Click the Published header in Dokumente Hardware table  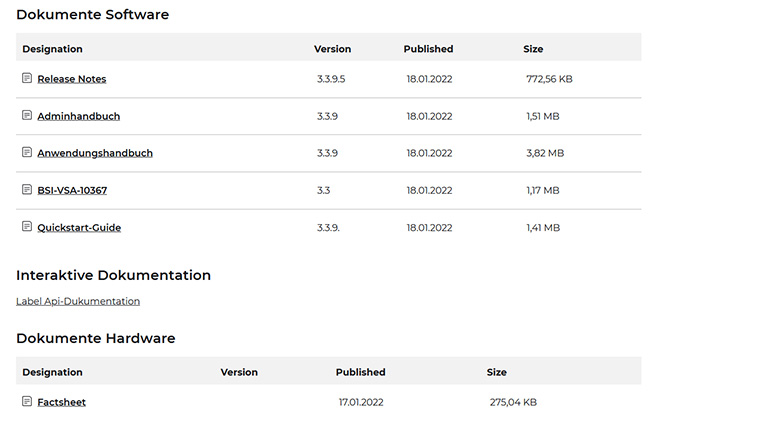point(361,372)
